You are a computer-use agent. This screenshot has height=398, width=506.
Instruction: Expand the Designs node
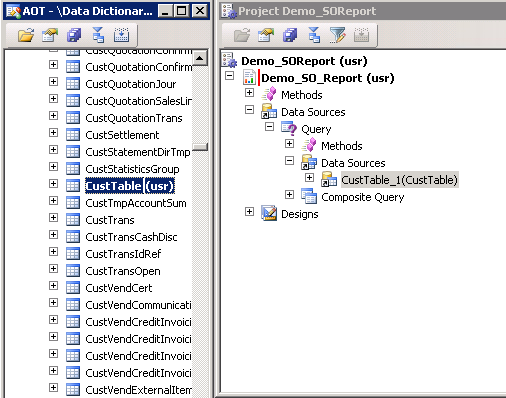249,211
